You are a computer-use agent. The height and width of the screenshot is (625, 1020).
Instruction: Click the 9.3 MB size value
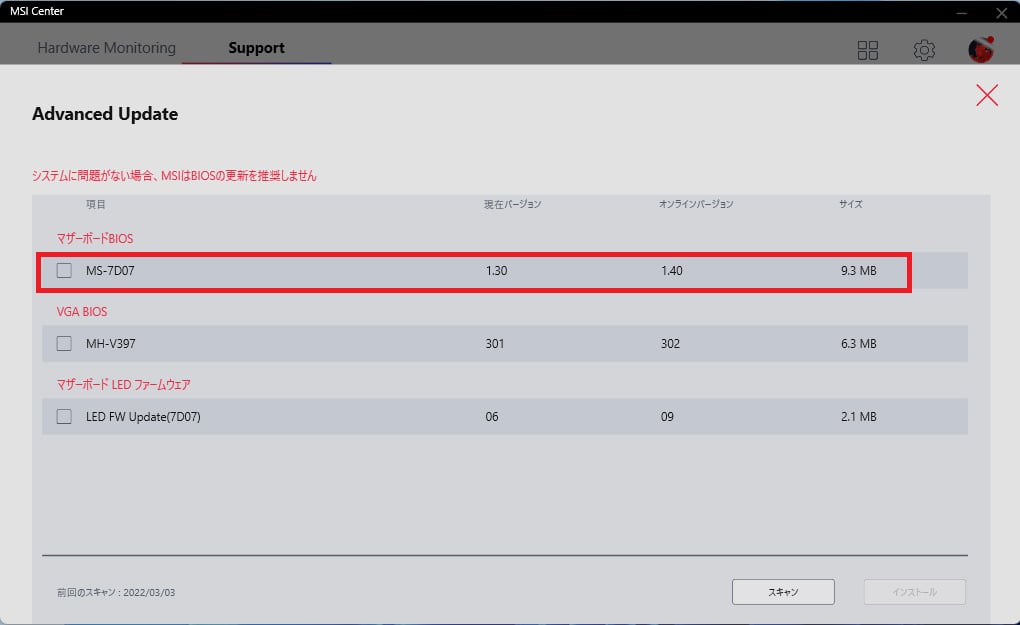click(859, 271)
